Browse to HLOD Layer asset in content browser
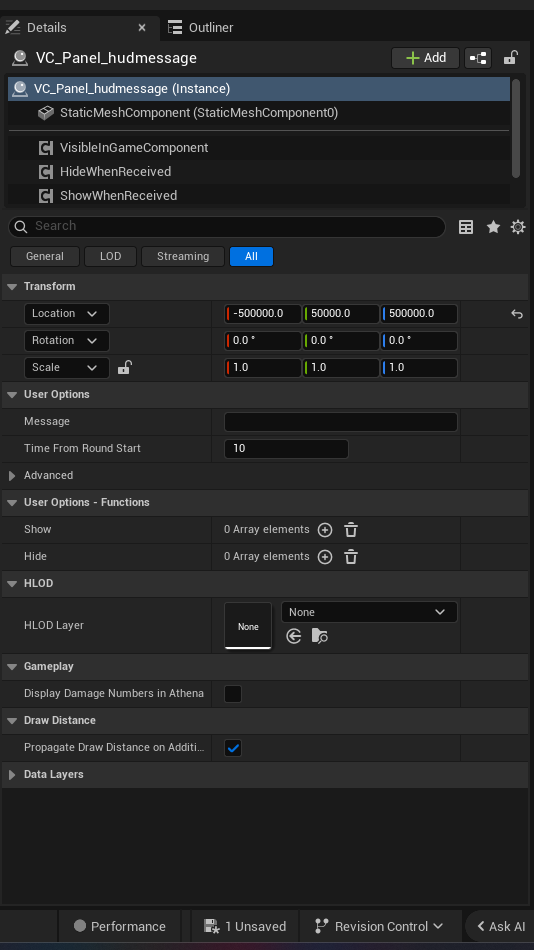 [319, 636]
